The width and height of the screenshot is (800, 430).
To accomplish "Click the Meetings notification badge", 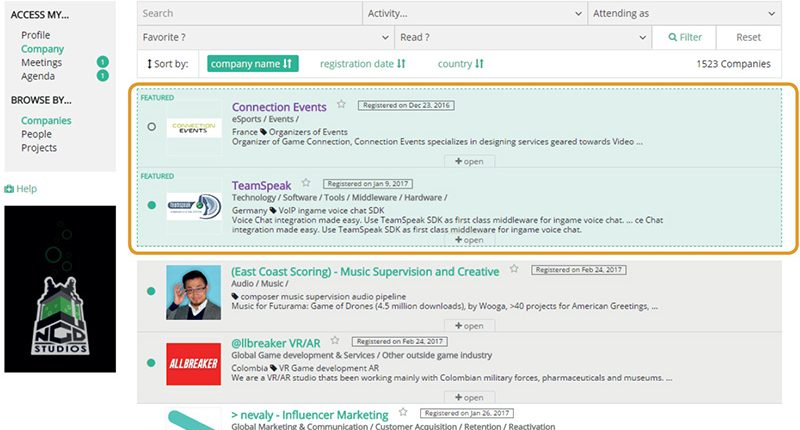I will 103,62.
